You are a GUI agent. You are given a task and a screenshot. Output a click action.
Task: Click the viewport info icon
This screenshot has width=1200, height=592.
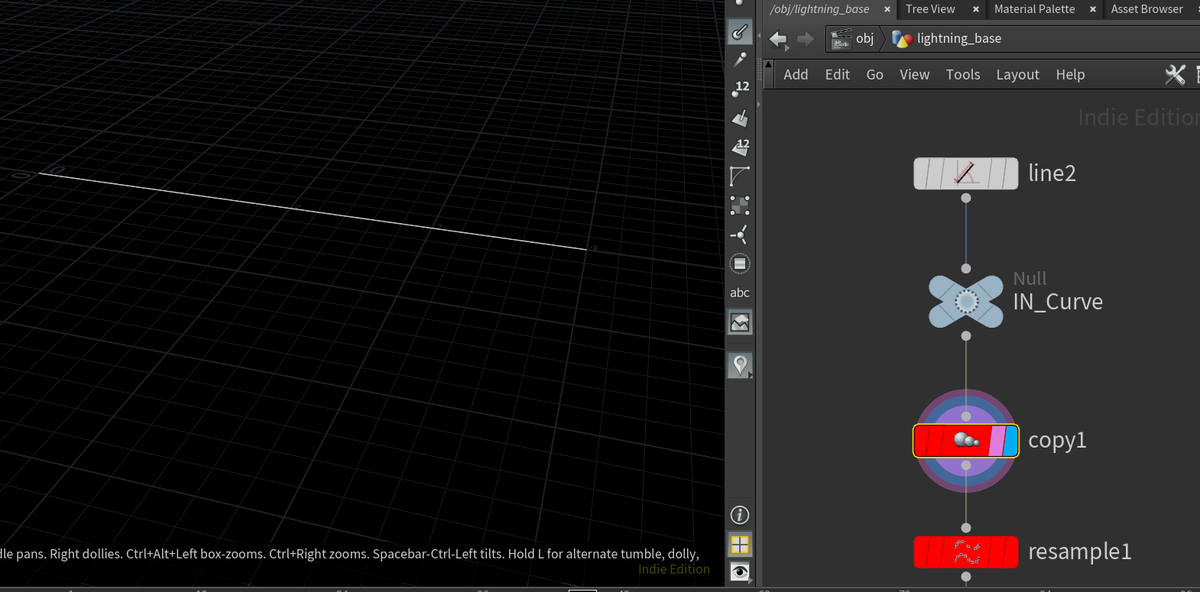coord(740,515)
